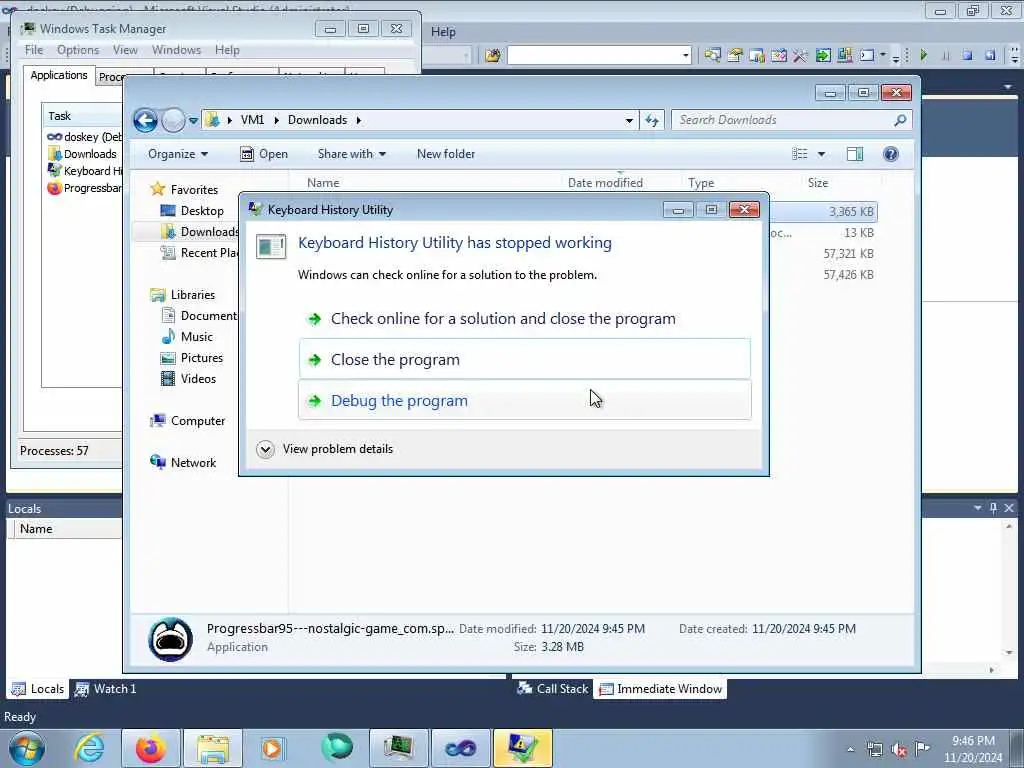Viewport: 1024px width, 768px height.
Task: Choose Check online for a solution
Action: pyautogui.click(x=525, y=319)
